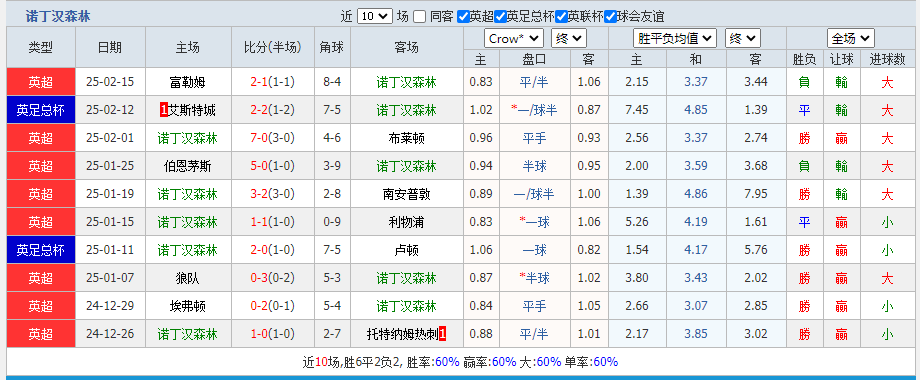The height and width of the screenshot is (380, 920).
Task: Click the *半球 handicap in 狼队 row
Action: point(534,279)
